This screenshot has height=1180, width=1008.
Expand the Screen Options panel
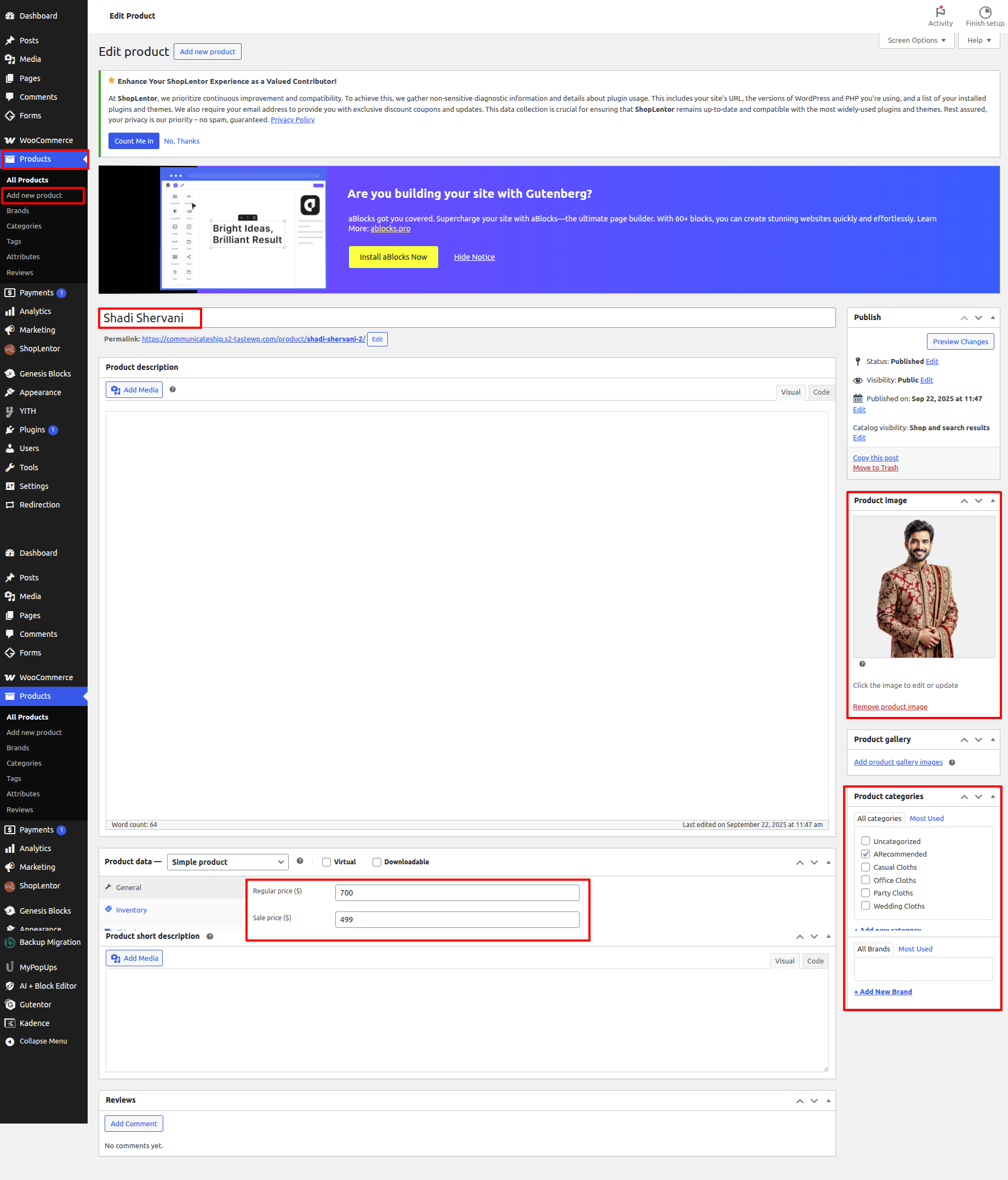click(916, 41)
